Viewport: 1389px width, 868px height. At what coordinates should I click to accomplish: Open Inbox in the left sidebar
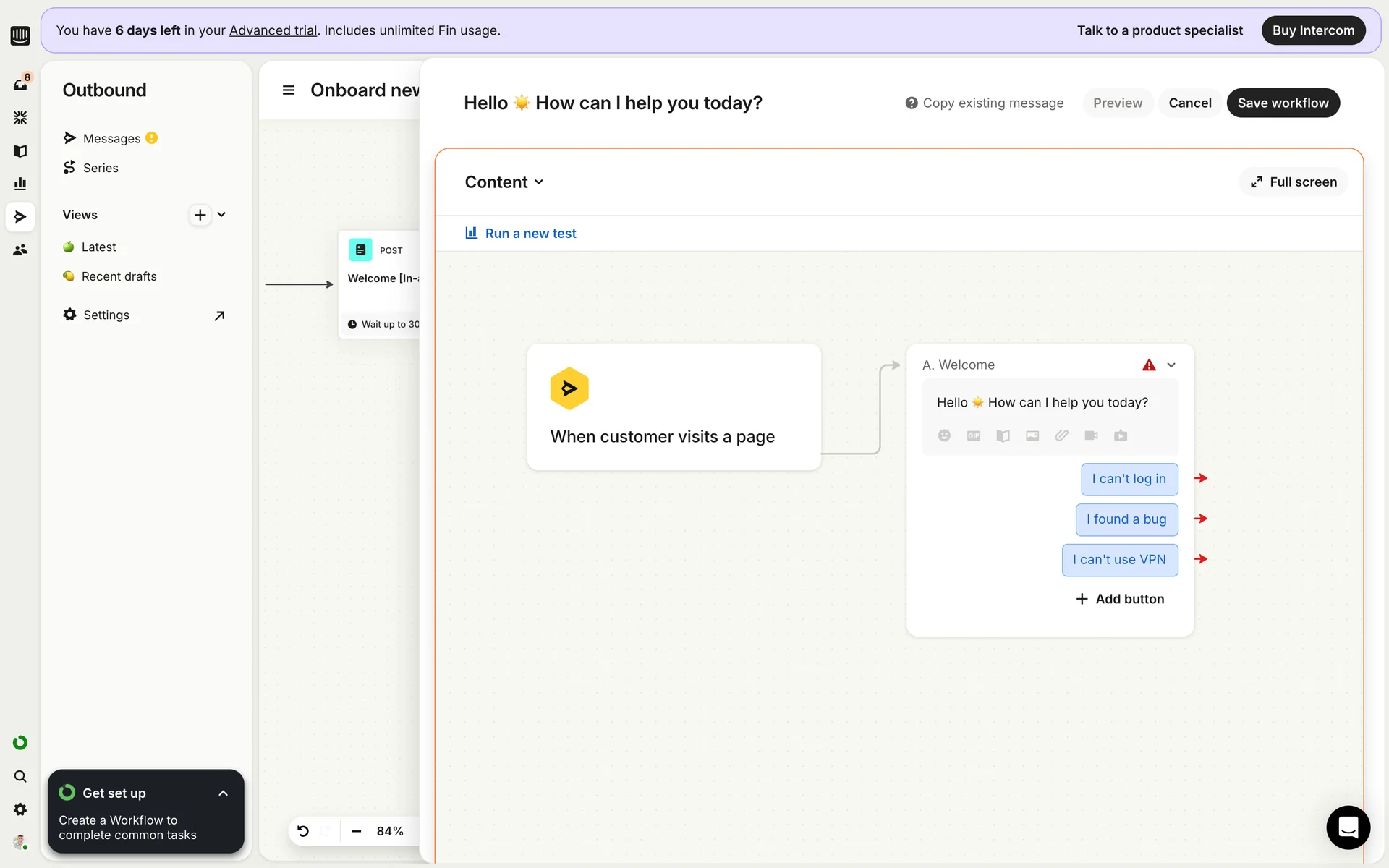20,85
